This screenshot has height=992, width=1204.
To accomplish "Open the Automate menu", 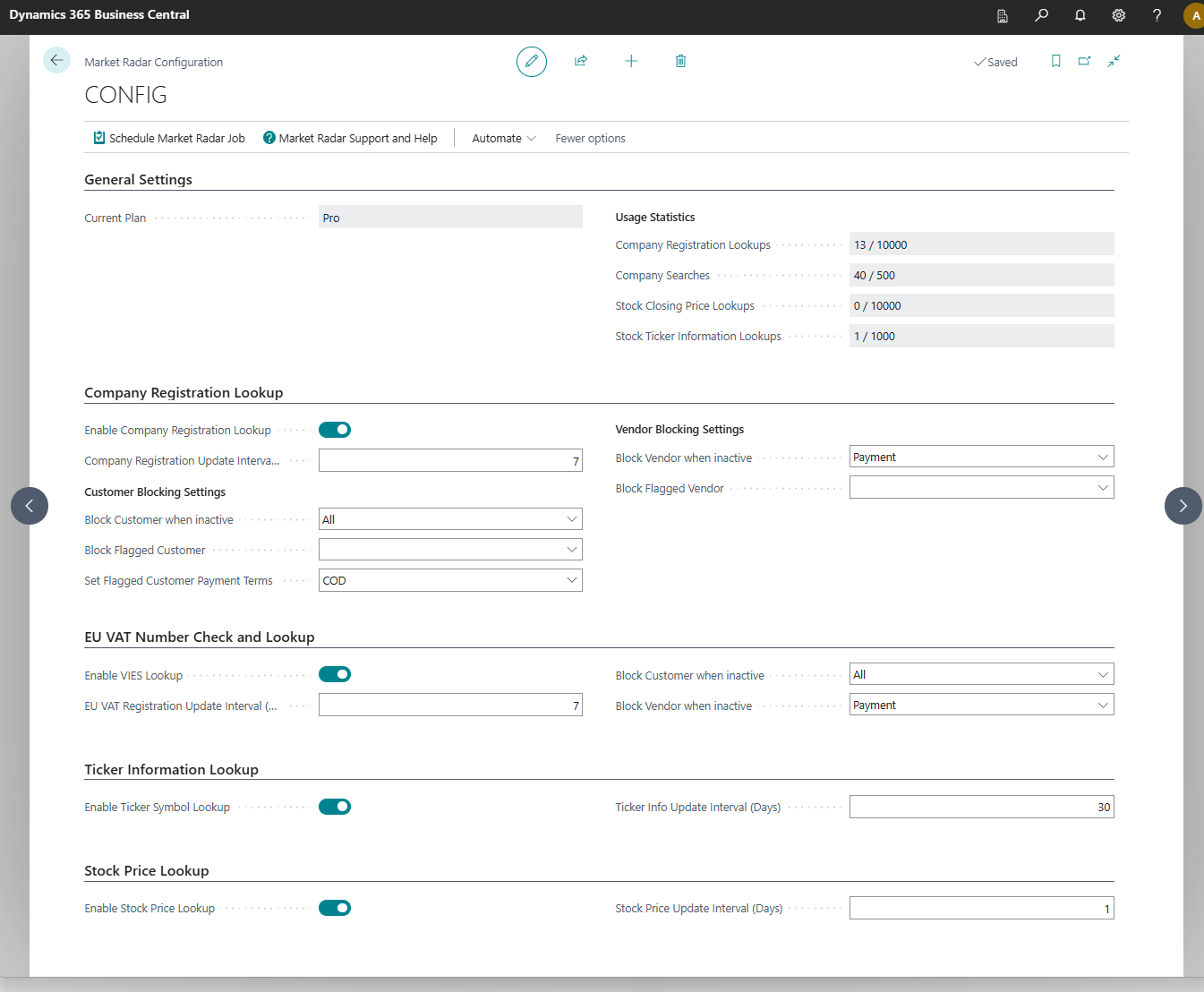I will point(503,138).
